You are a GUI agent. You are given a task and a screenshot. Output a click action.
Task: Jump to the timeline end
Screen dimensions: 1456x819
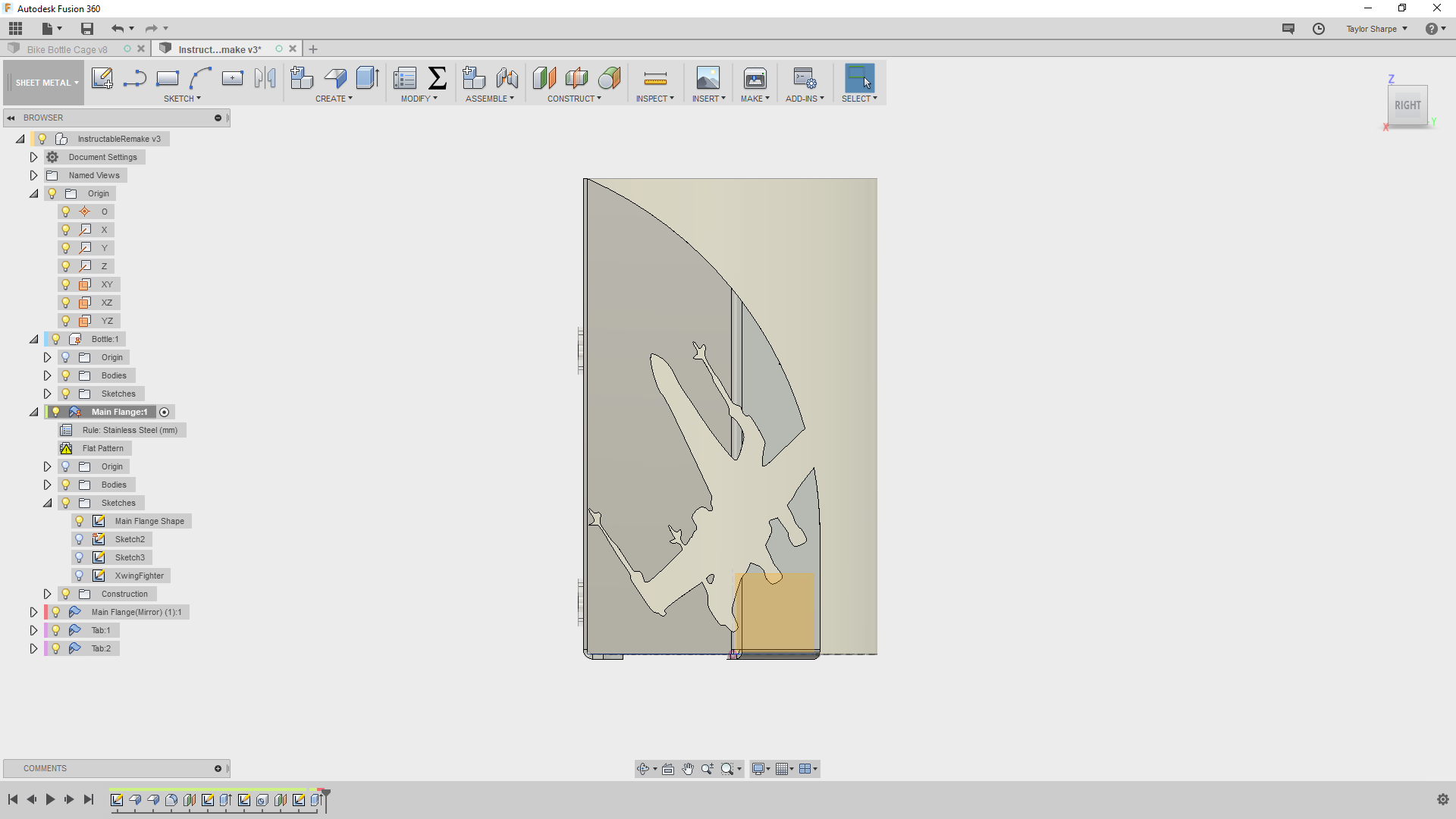[89, 799]
